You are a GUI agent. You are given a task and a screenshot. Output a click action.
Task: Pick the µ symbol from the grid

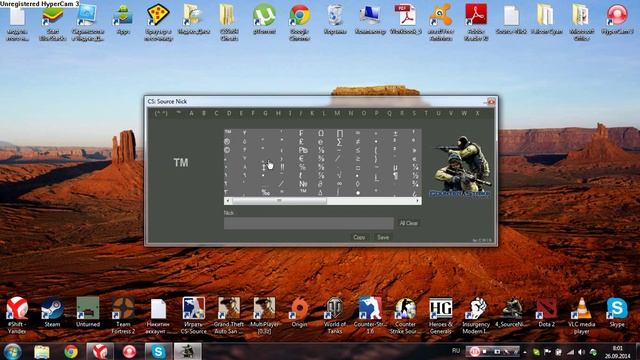(395, 167)
